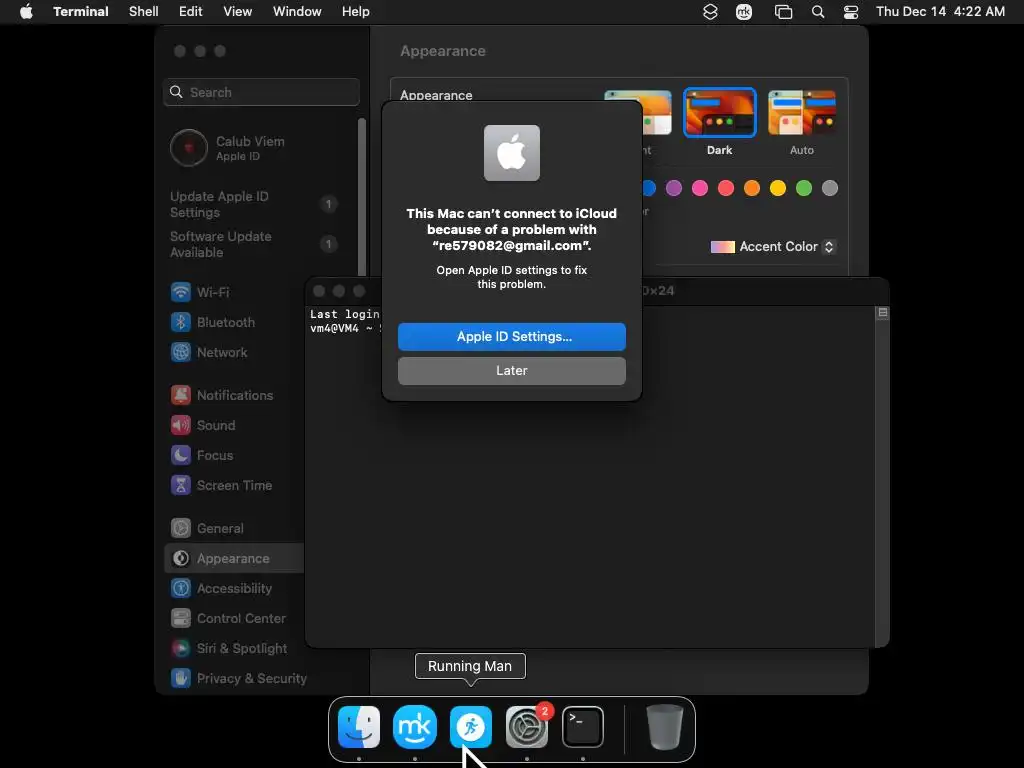Open Accessibility in the Settings sidebar
Screen dimensions: 1024x768
tap(233, 588)
